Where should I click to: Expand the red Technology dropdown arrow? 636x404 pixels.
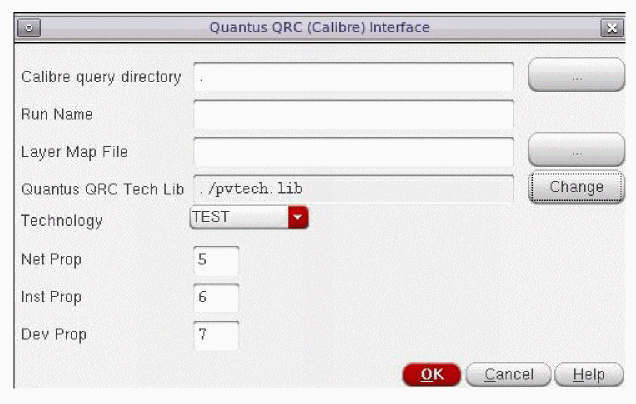[x=298, y=217]
